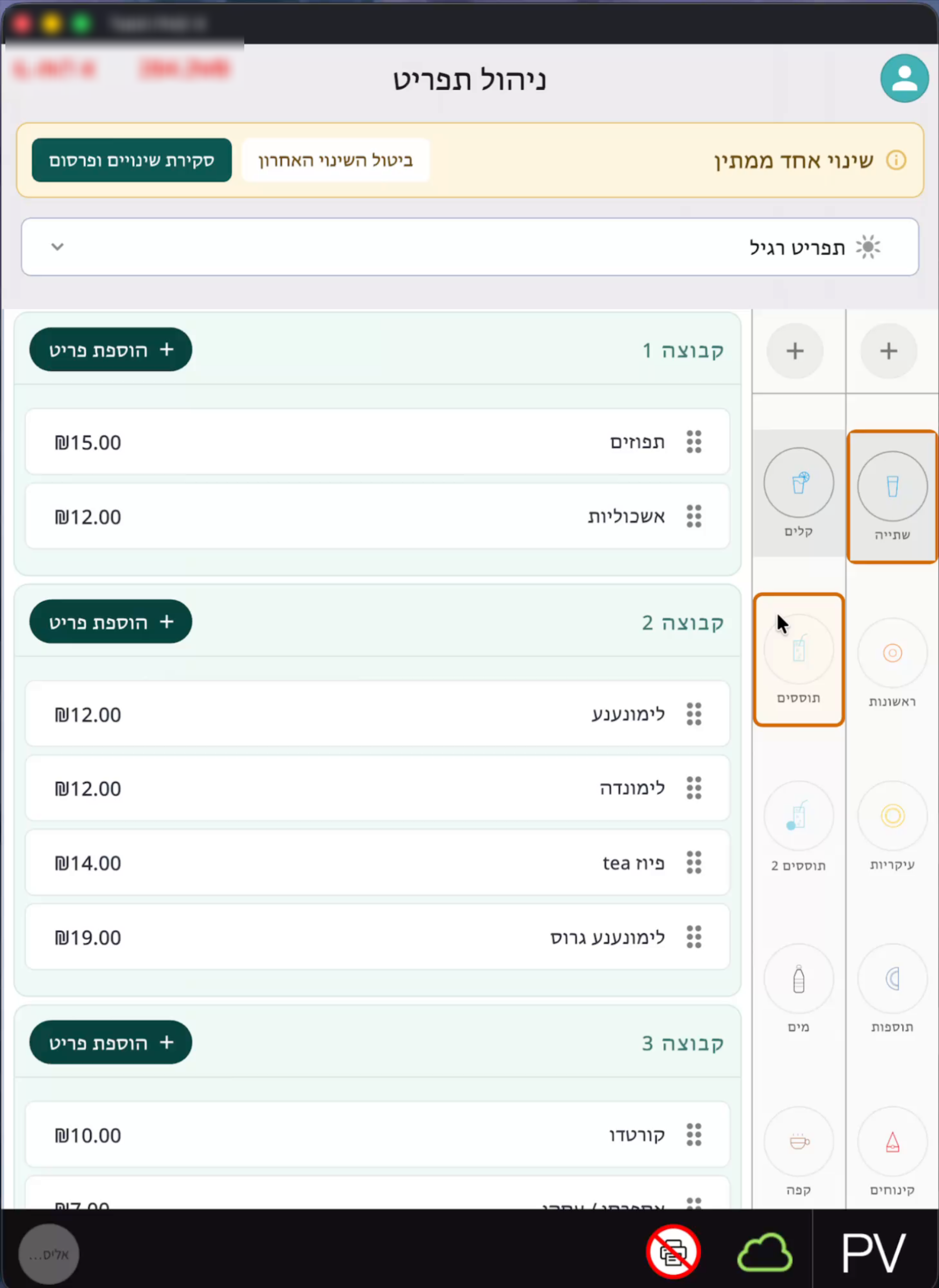Select the תוססים subcategory icon
Viewport: 939px width, 1288px height.
[x=798, y=649]
